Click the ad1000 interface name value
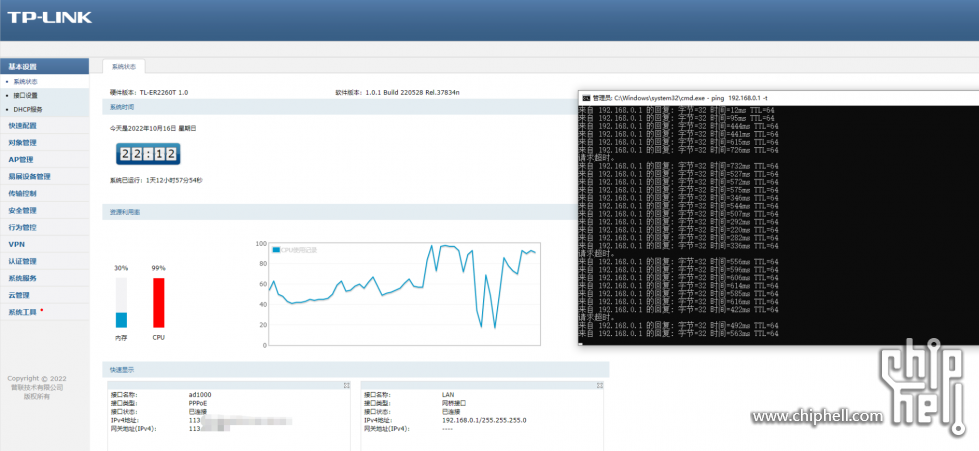Image resolution: width=979 pixels, height=451 pixels. tap(200, 395)
